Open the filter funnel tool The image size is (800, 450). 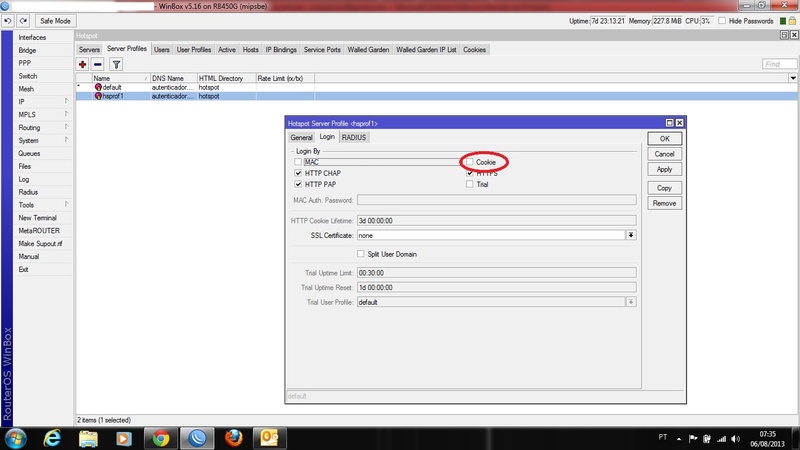[x=116, y=64]
